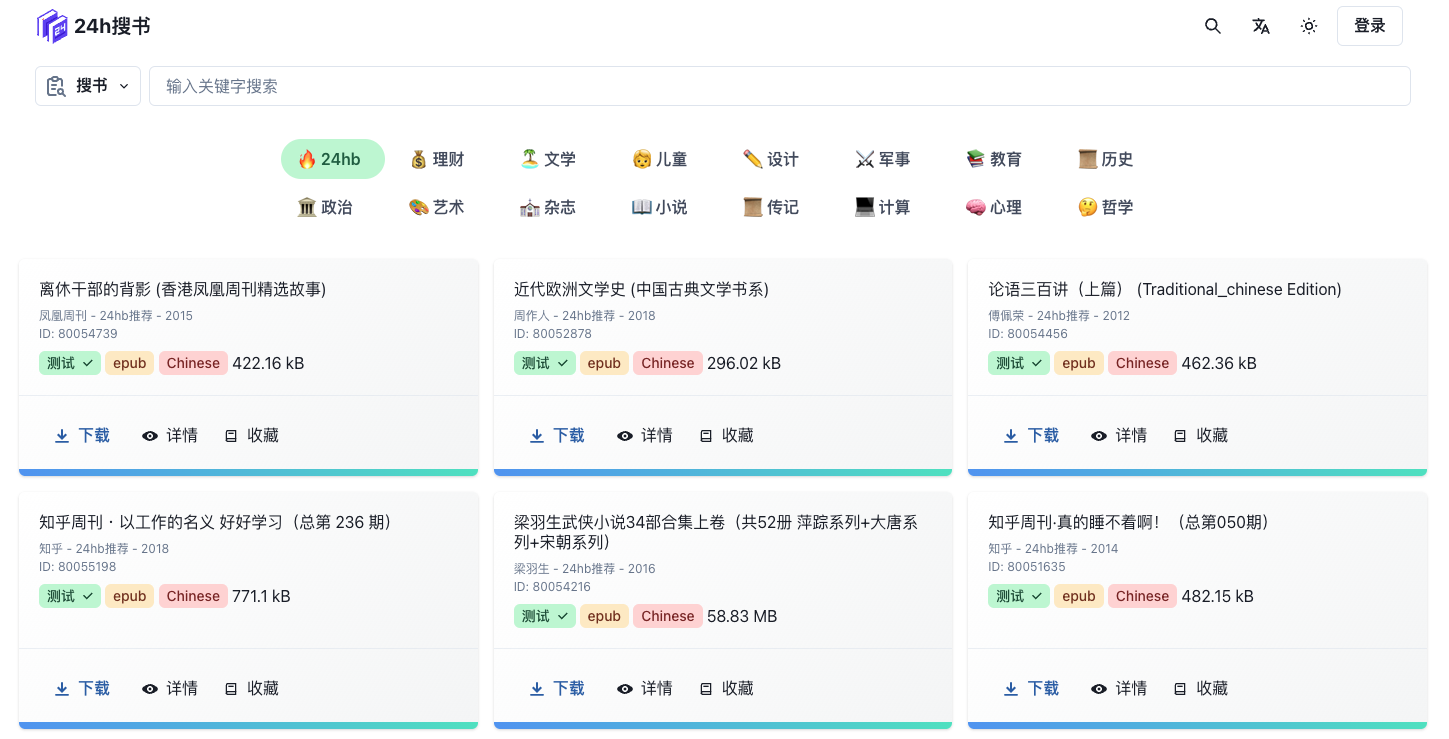Open the 杂志 category
The width and height of the screenshot is (1449, 739).
(x=548, y=207)
